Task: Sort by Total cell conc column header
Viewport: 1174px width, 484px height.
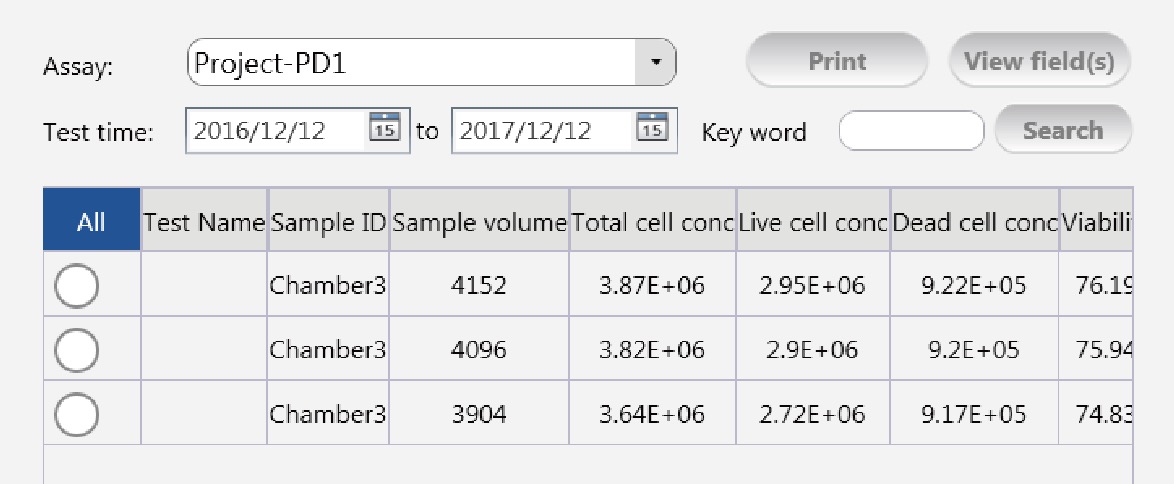Action: [653, 220]
